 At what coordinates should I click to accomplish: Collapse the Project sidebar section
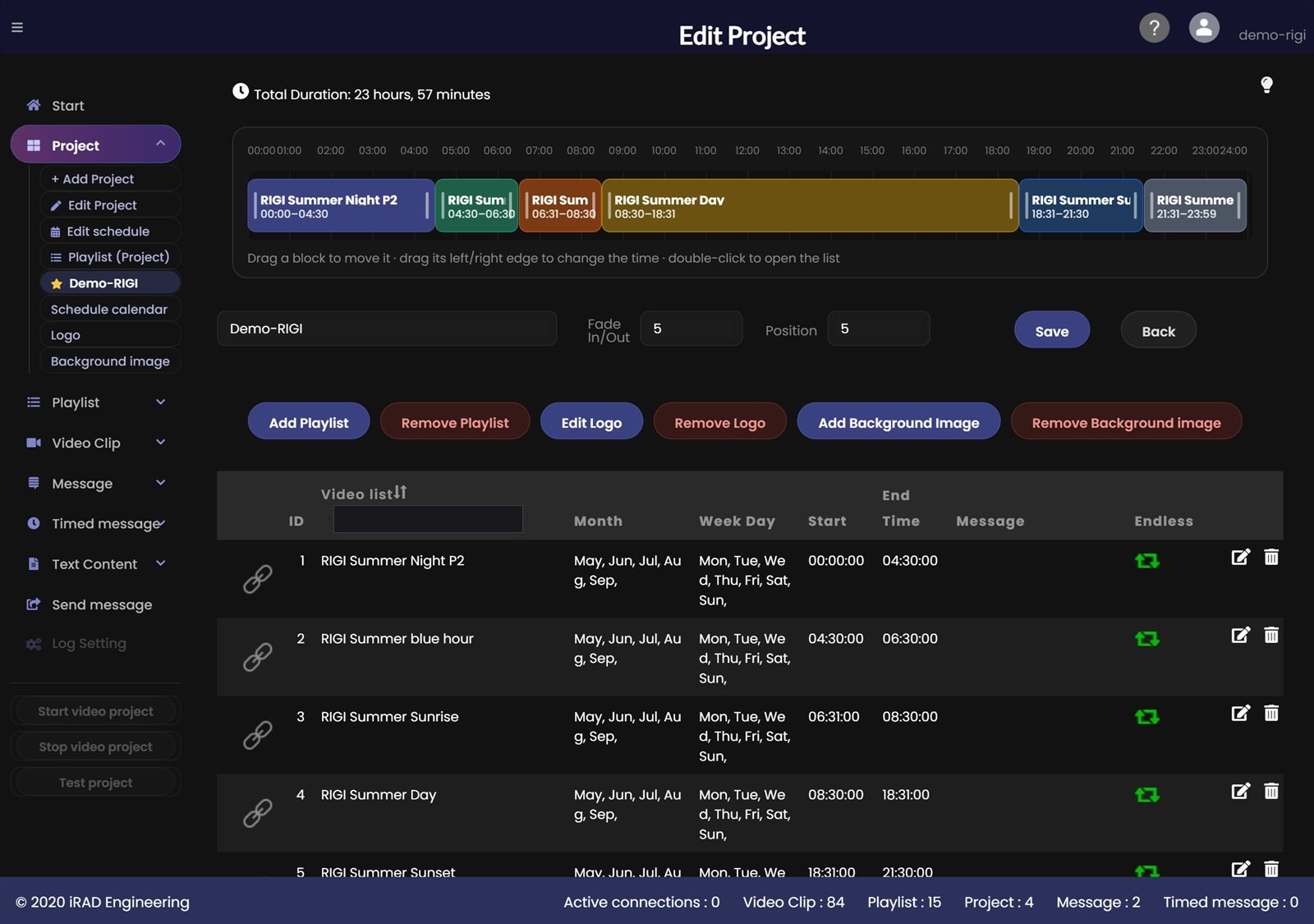(x=95, y=145)
